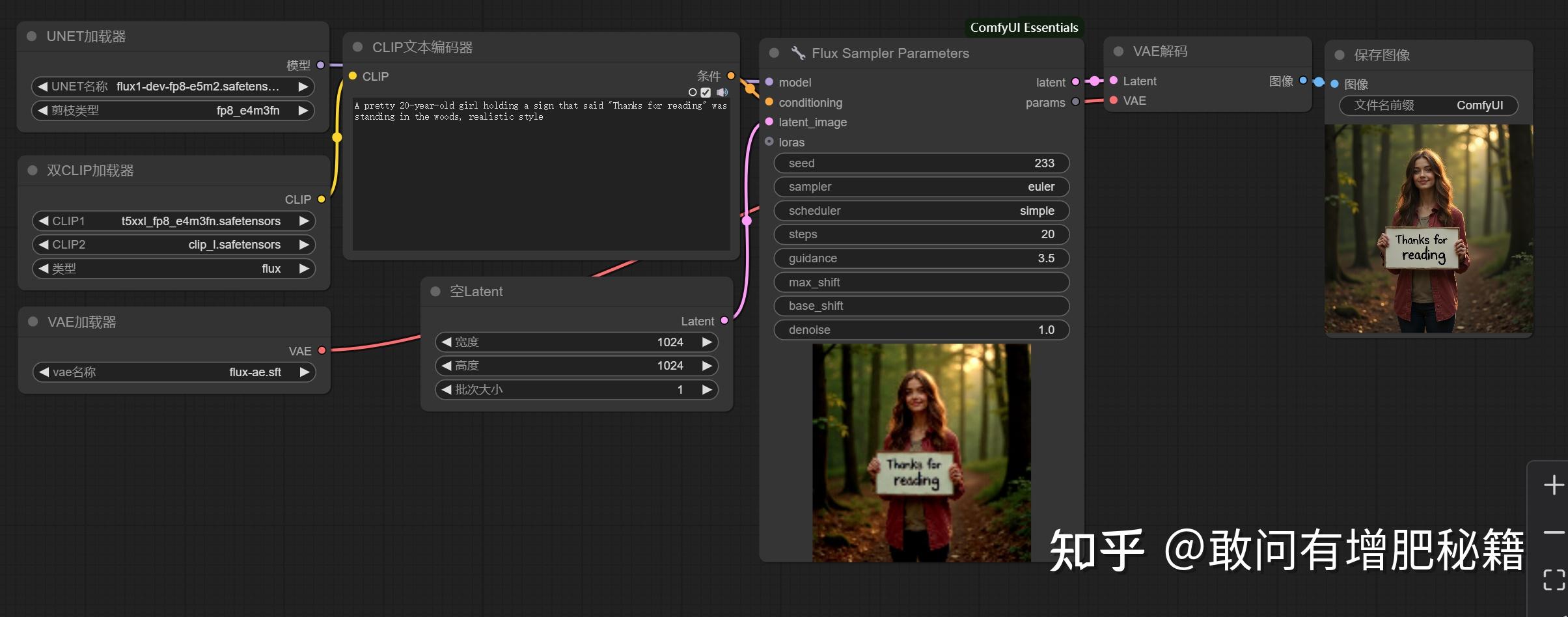Open the scheduler dropdown showing simple
Screen dimensions: 1568x617
[x=920, y=211]
